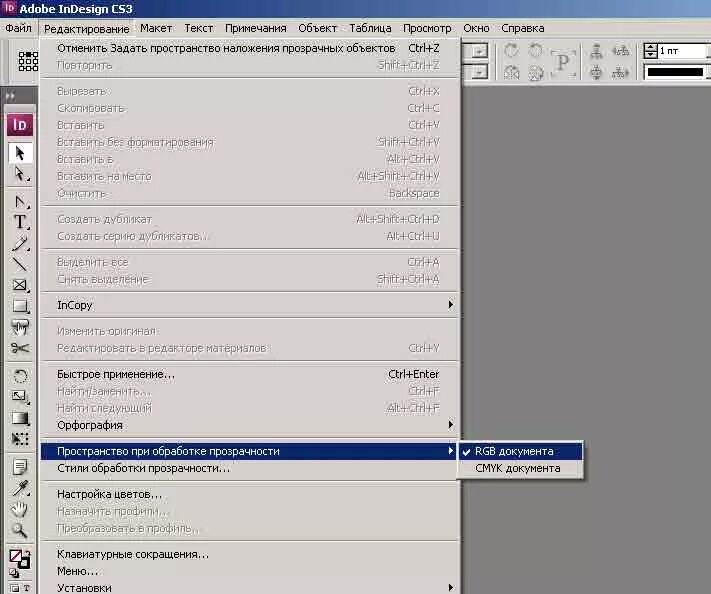Select the Note tool
This screenshot has height=594, width=711.
coord(19,467)
